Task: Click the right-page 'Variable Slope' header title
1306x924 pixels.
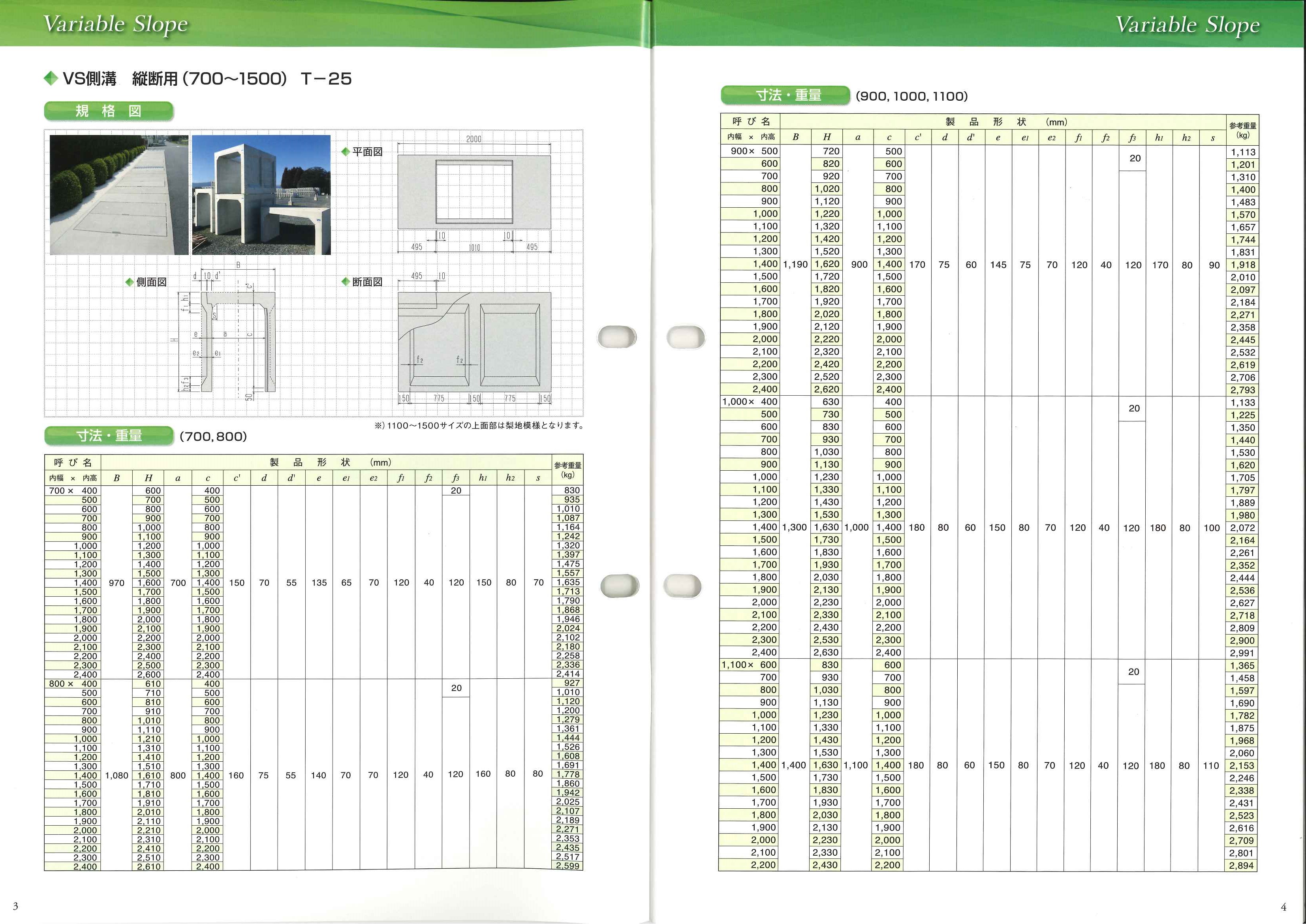Action: 1188,25
